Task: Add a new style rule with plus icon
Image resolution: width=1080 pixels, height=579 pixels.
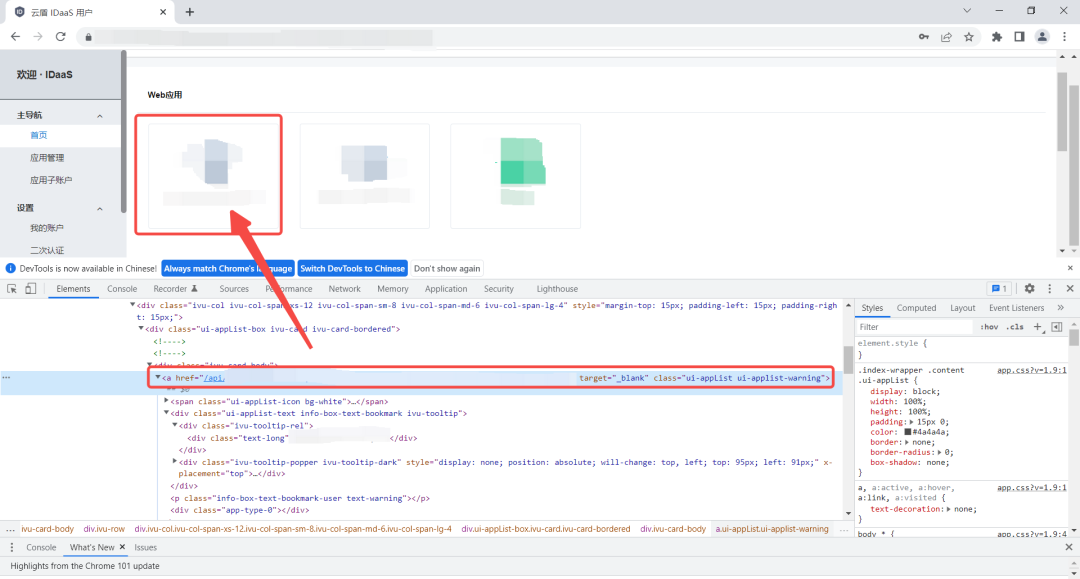Action: point(1037,327)
